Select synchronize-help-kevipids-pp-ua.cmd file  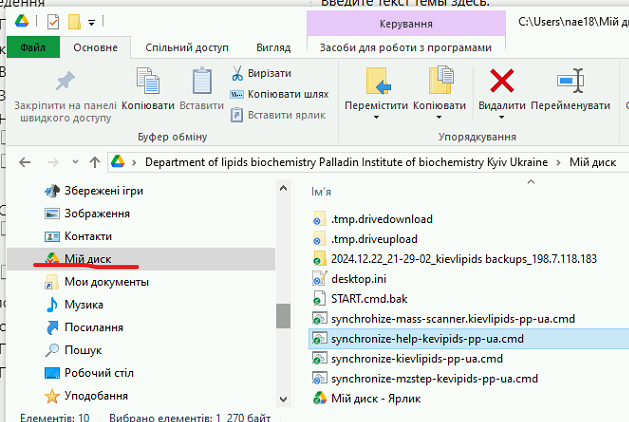coord(469,339)
